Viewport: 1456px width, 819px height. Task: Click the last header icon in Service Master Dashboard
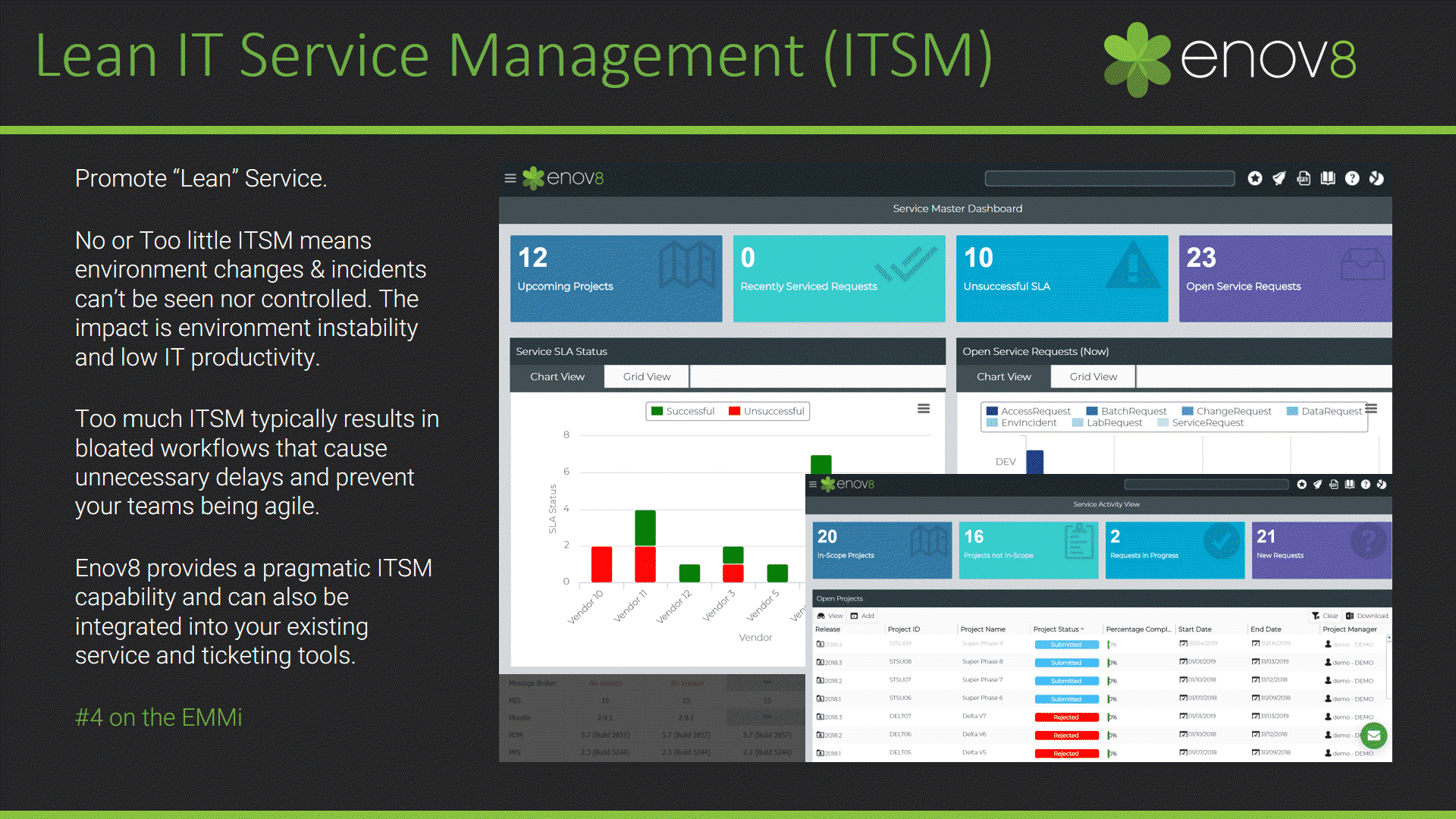click(1376, 178)
